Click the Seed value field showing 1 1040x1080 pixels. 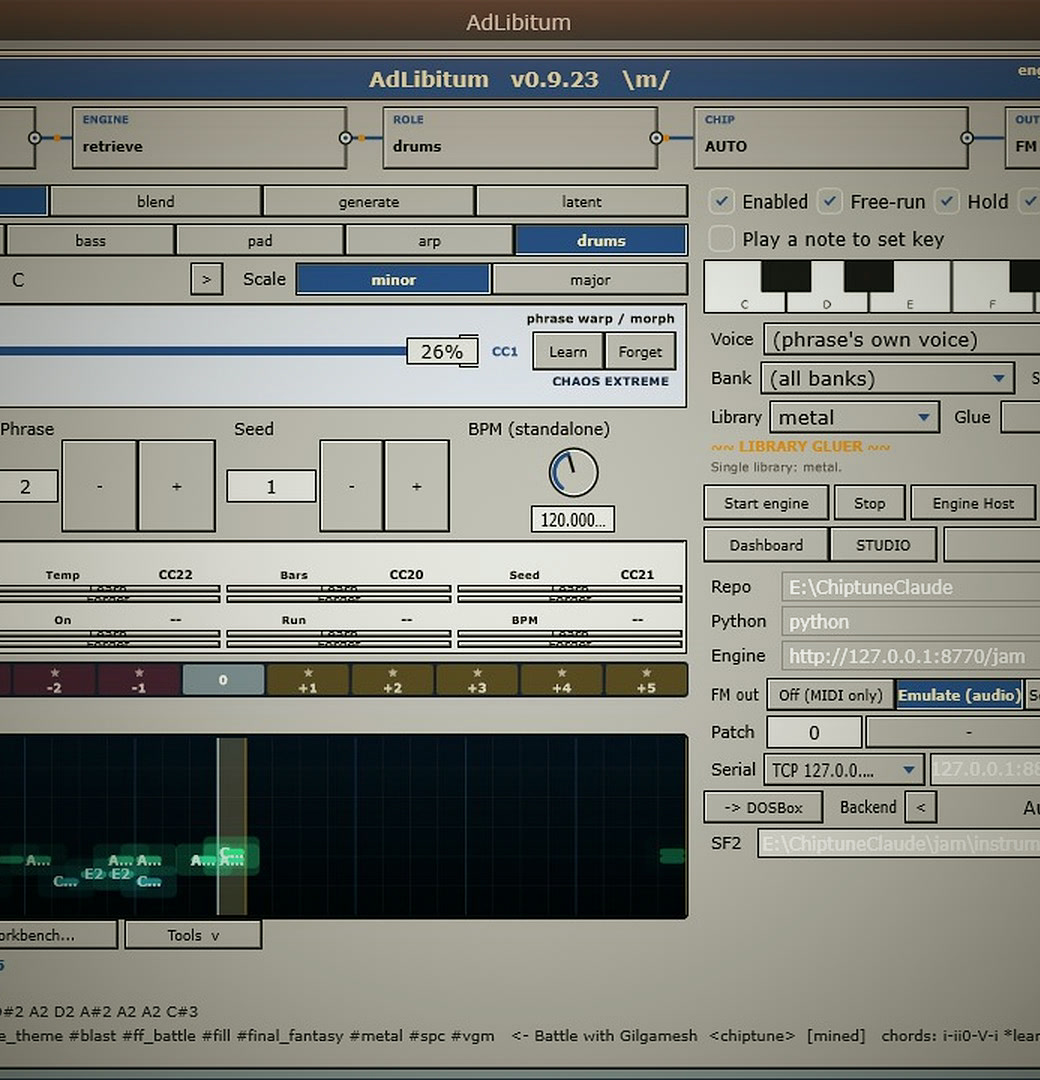point(271,486)
